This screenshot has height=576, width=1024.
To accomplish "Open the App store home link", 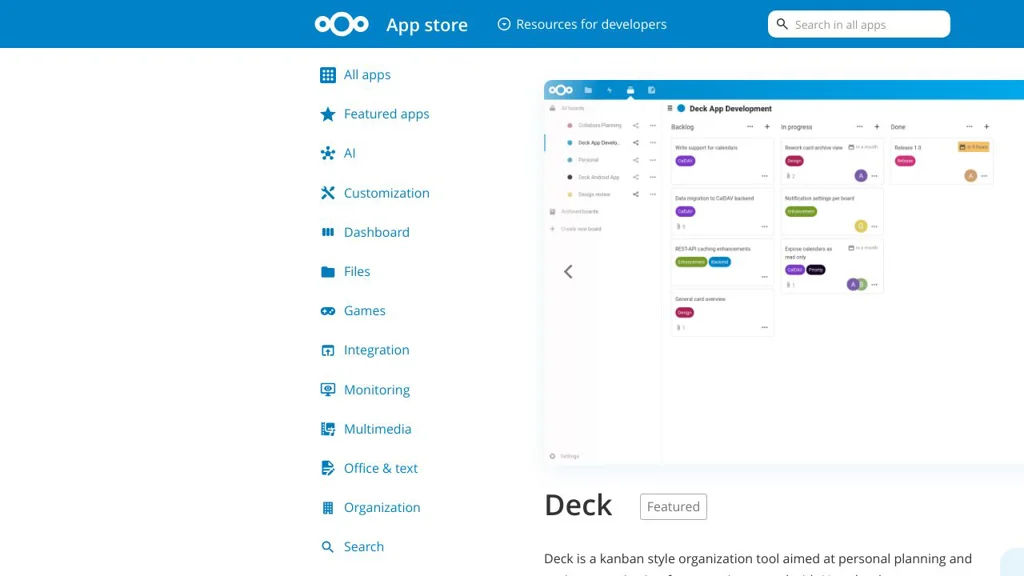I will [426, 25].
